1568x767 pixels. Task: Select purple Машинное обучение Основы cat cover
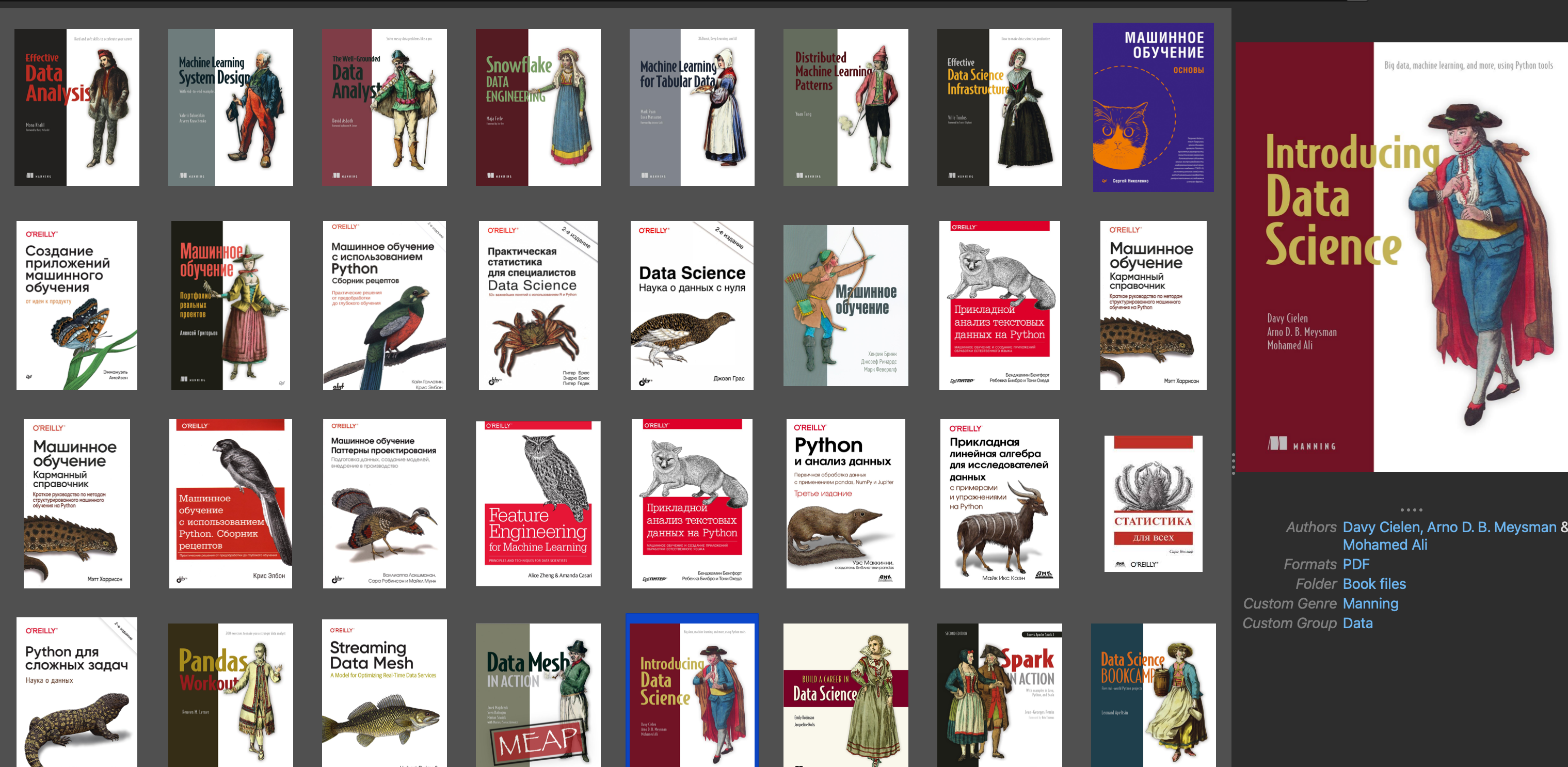(1153, 107)
